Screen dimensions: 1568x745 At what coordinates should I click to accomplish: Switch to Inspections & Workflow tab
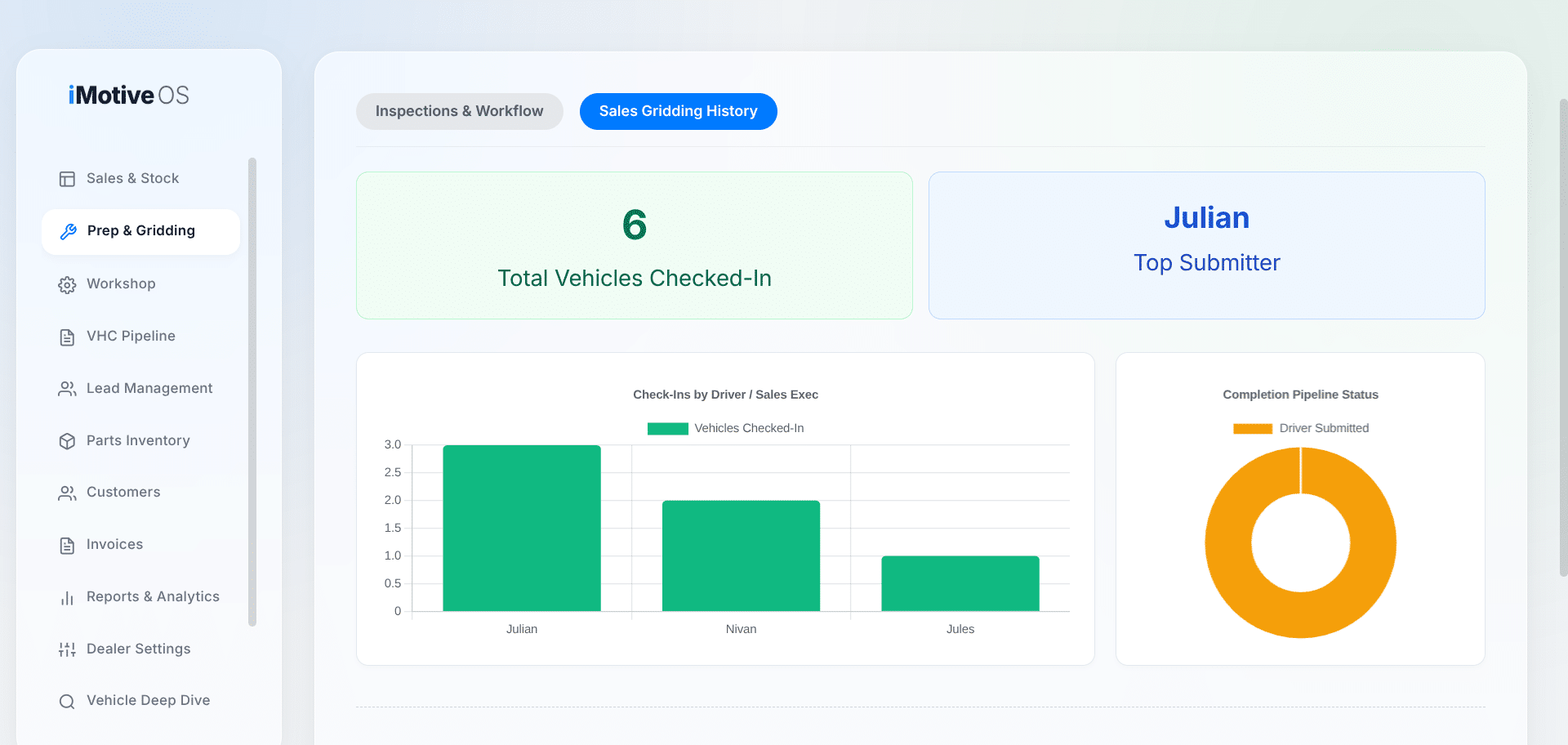click(459, 111)
